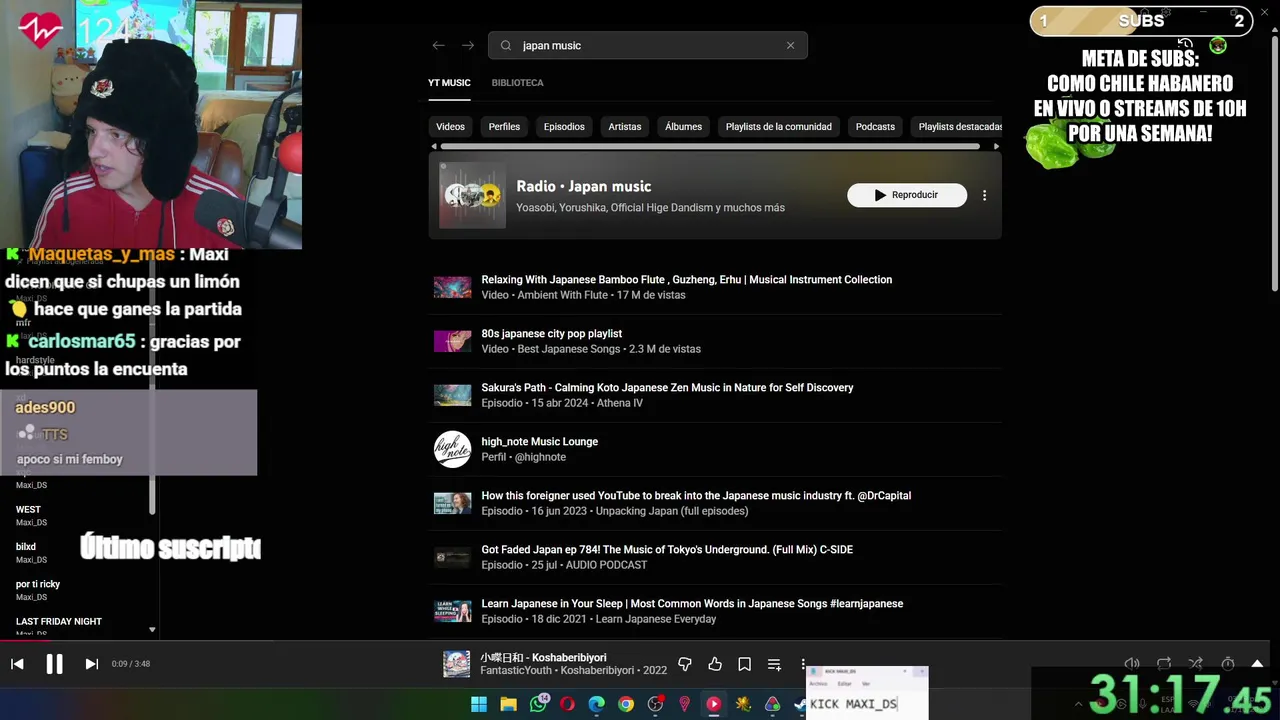Open the sleep timer icon
The image size is (1280, 720).
click(1228, 664)
